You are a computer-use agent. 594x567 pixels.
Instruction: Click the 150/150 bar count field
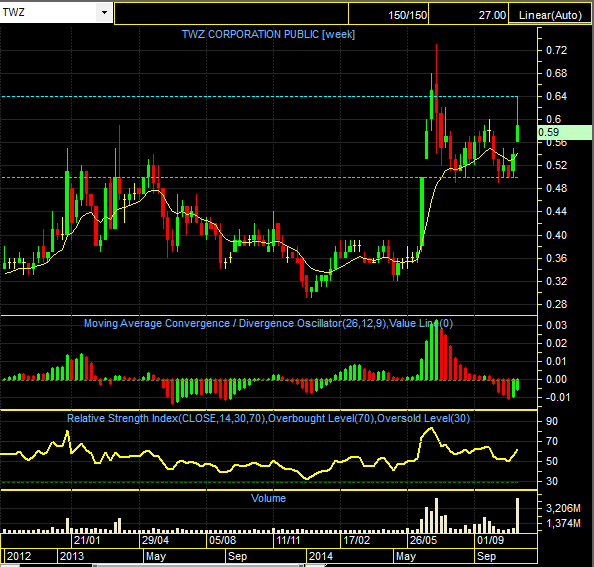point(388,14)
